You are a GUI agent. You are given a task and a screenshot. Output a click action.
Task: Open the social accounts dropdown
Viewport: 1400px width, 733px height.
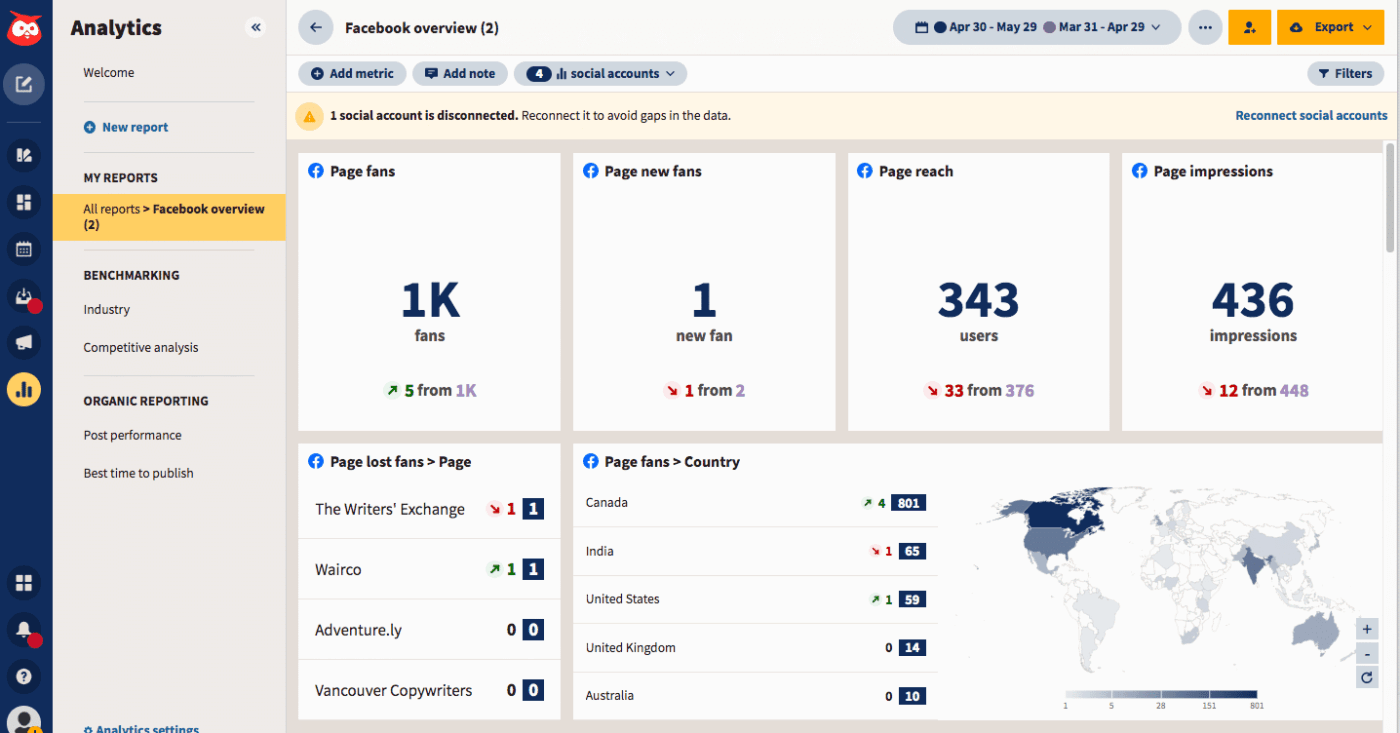tap(600, 73)
